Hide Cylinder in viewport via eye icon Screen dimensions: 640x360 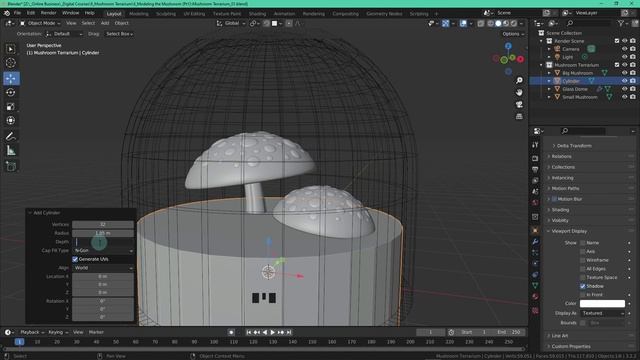pyautogui.click(x=624, y=81)
